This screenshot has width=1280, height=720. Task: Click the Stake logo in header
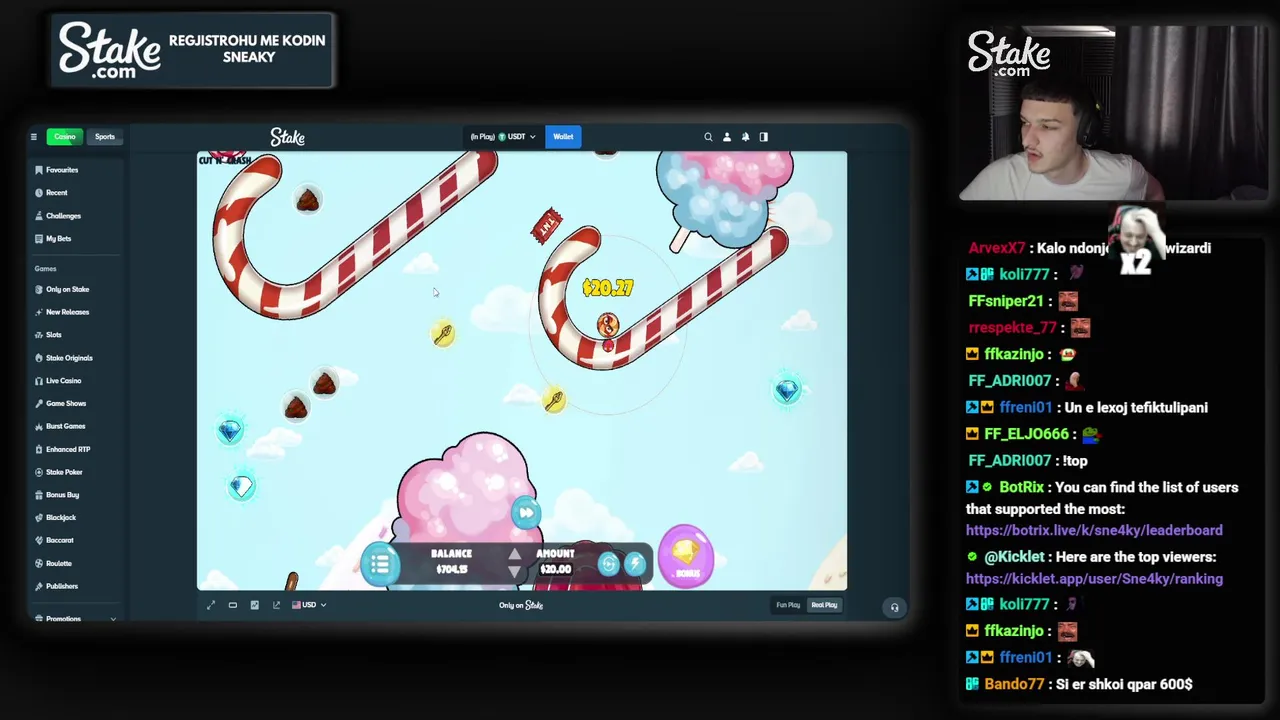pos(287,137)
